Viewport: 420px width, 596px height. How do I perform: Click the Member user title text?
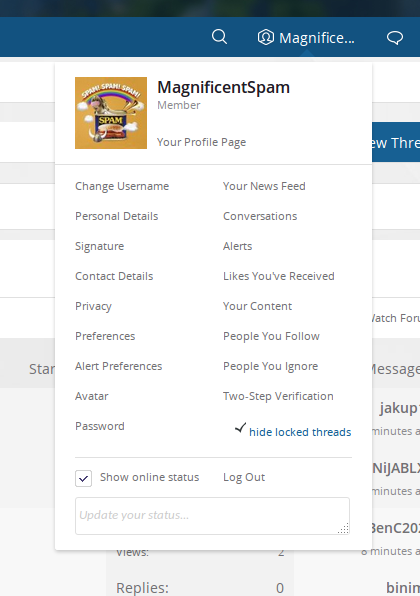(179, 105)
